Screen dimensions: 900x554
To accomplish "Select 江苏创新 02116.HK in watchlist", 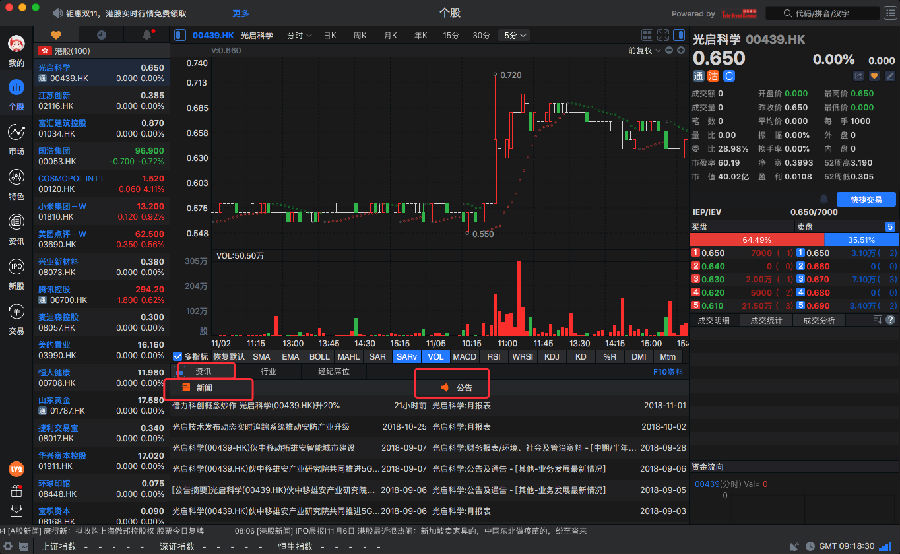I will [x=102, y=100].
